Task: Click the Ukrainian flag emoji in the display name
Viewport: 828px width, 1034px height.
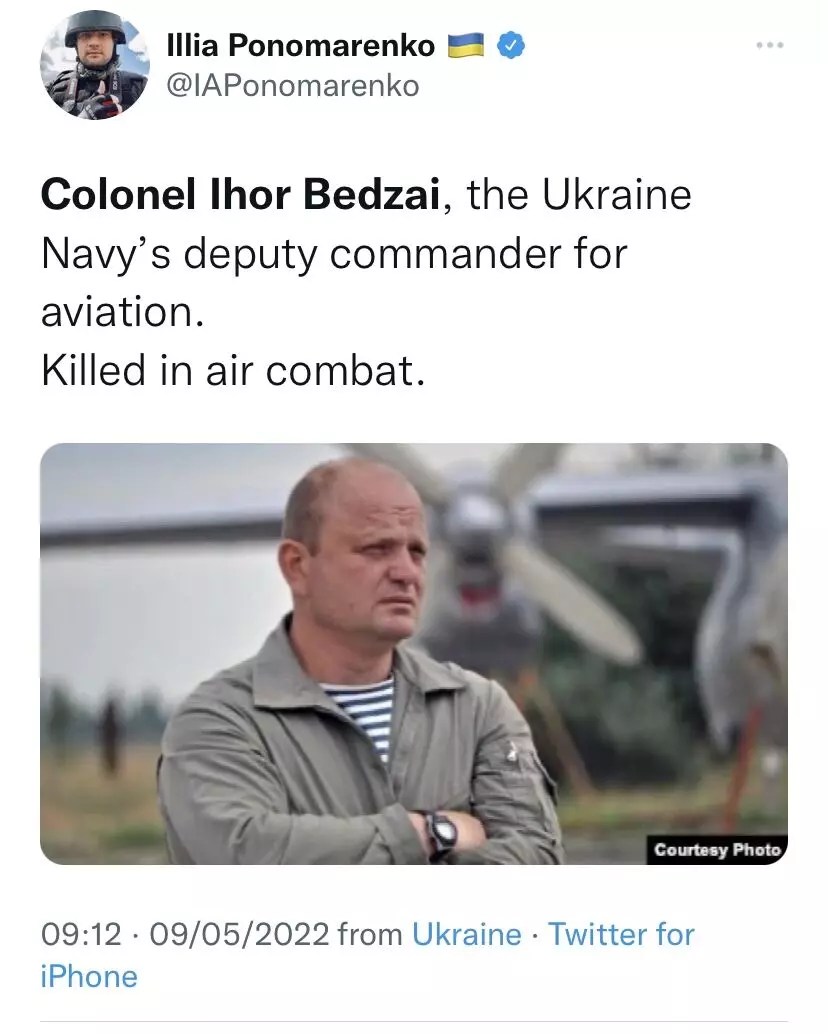Action: (467, 43)
